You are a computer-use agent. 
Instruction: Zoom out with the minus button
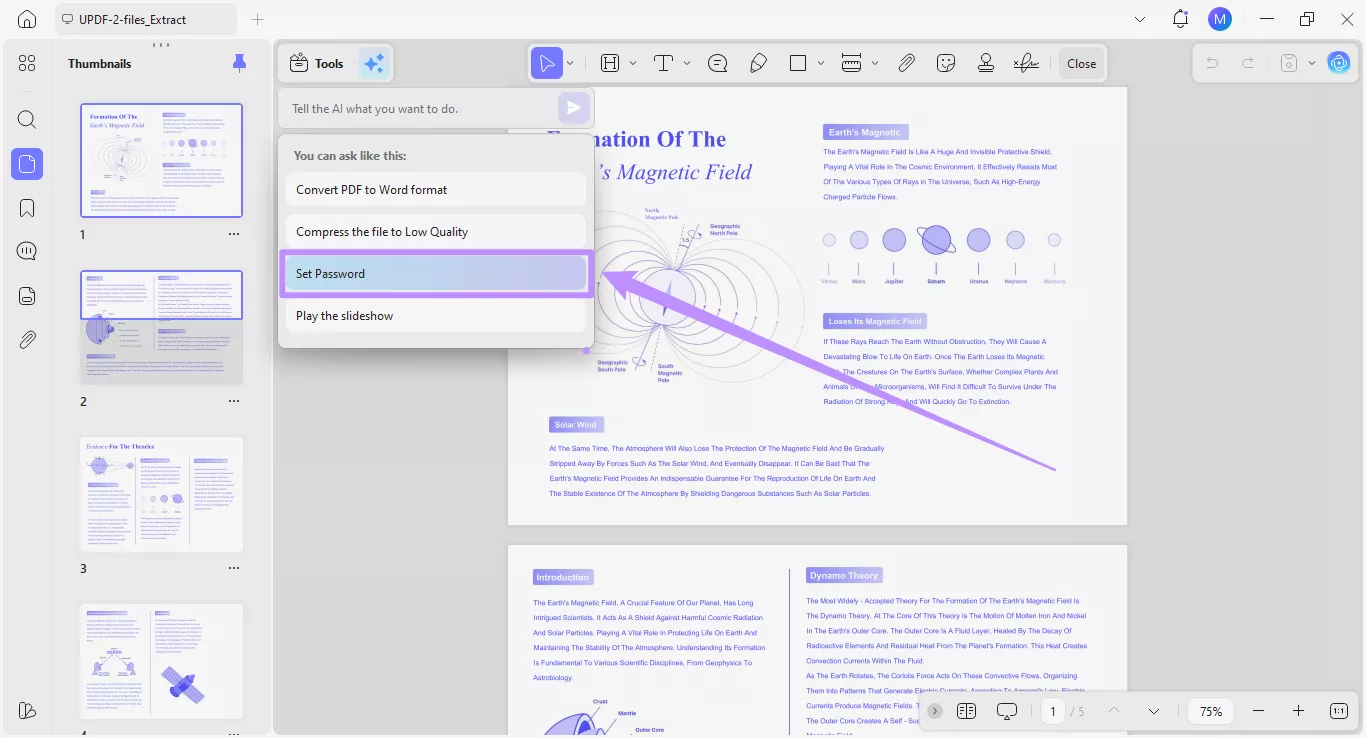1258,711
